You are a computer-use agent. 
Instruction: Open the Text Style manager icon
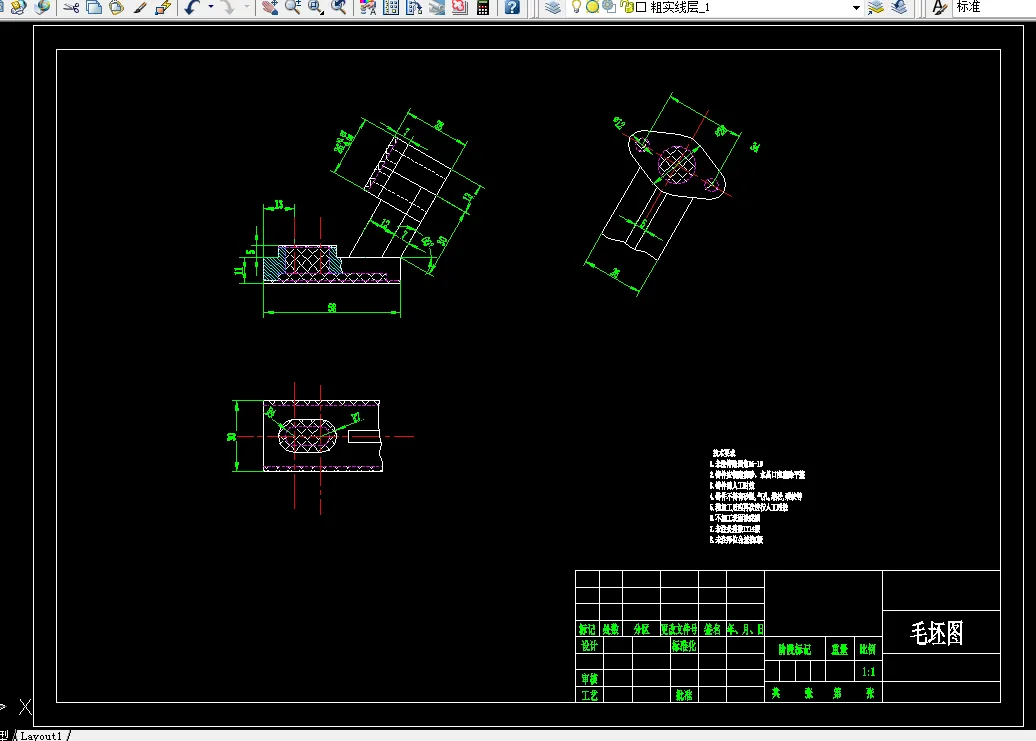tap(940, 7)
